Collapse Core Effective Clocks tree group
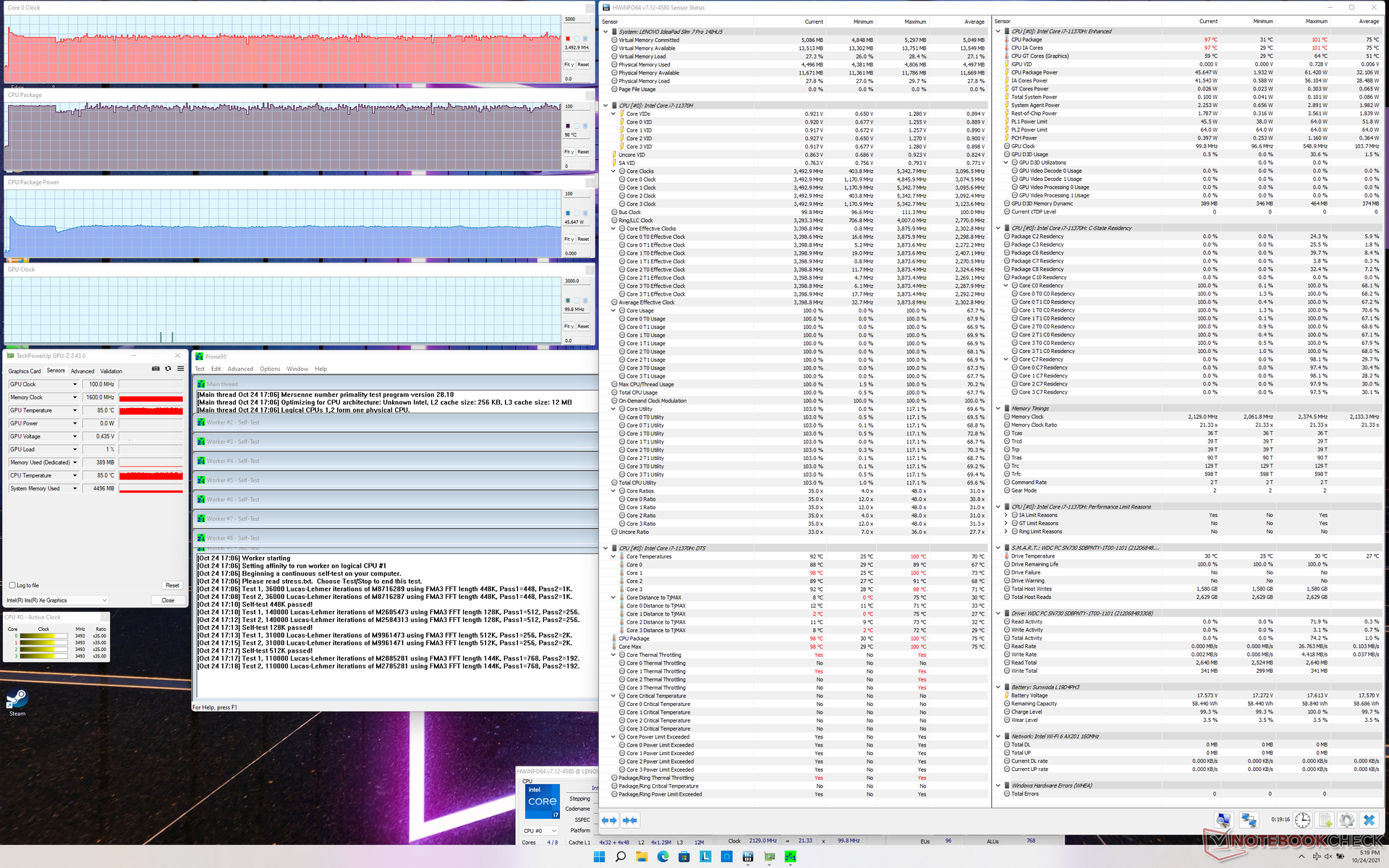 (613, 229)
